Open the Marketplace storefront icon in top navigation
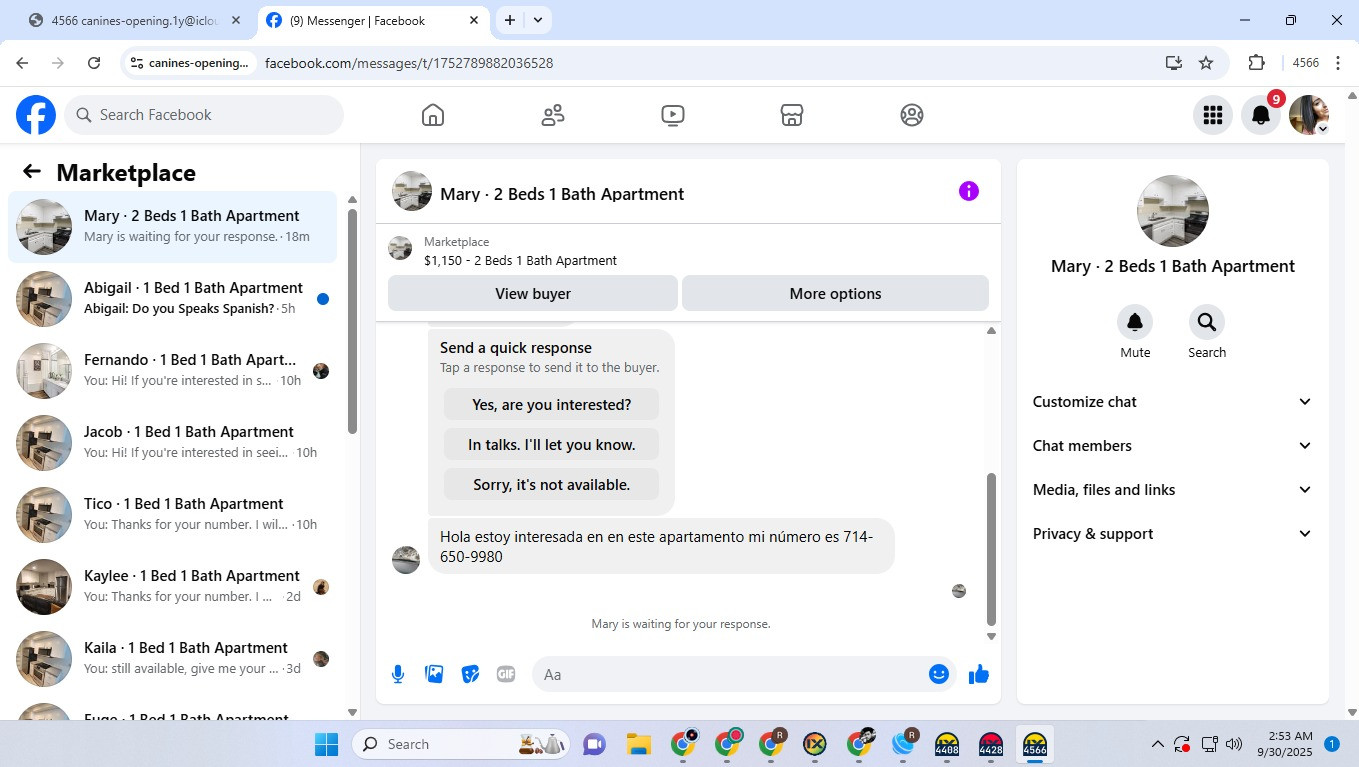 [x=792, y=115]
